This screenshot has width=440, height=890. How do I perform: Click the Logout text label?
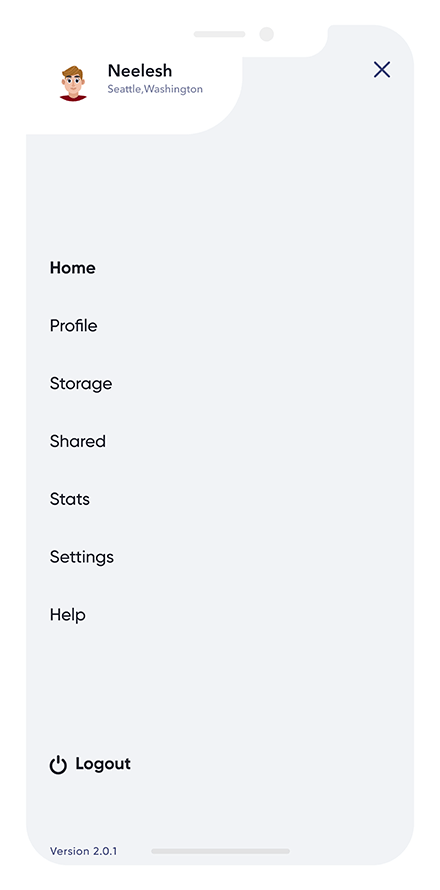103,763
